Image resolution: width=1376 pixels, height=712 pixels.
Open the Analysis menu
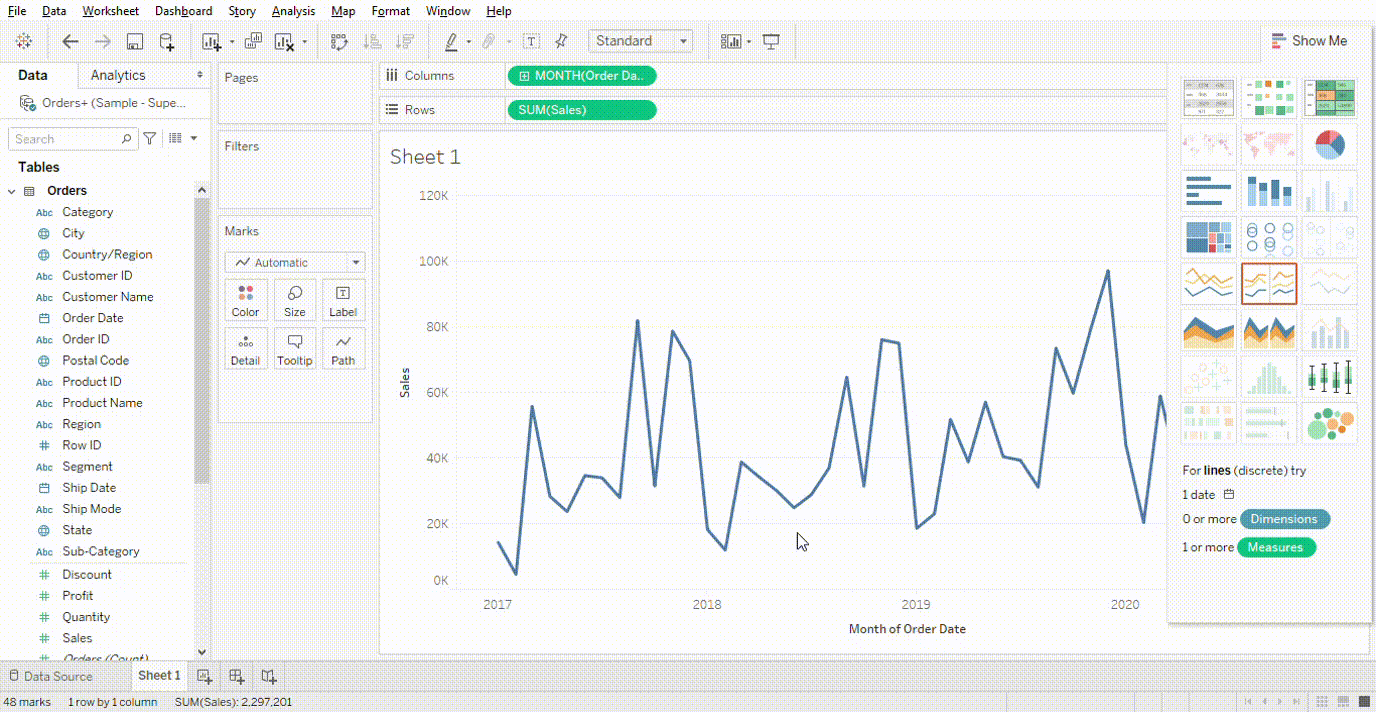click(x=293, y=11)
